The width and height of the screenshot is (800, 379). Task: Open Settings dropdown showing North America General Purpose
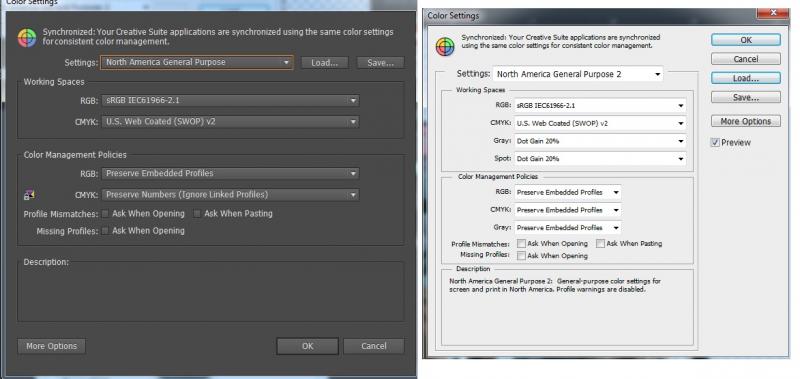click(x=196, y=63)
